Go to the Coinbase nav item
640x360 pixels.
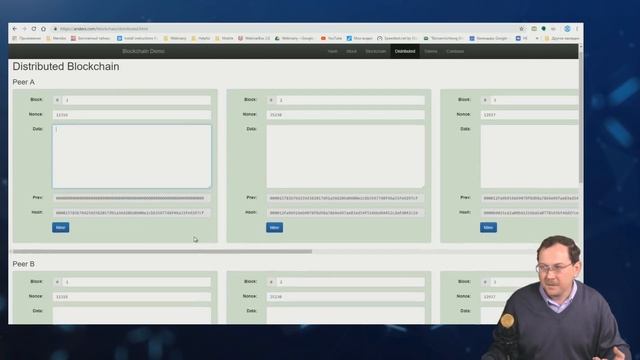click(455, 51)
